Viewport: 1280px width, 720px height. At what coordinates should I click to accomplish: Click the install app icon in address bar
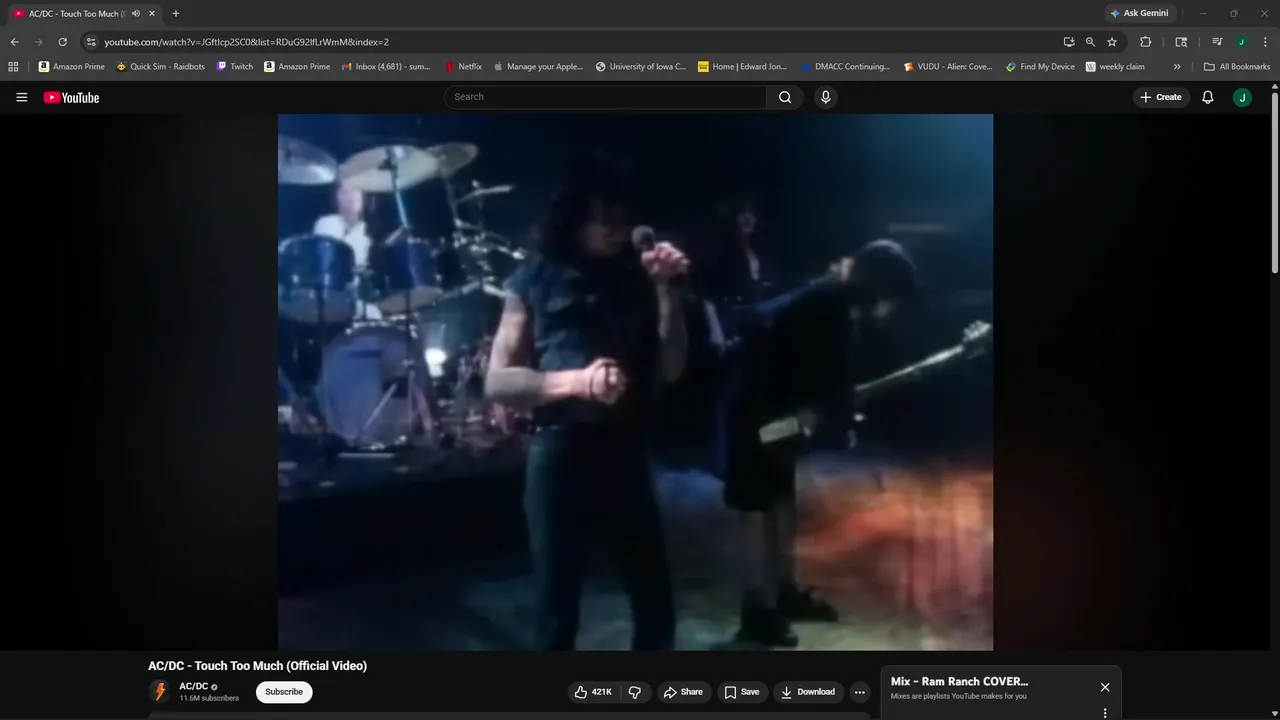(1069, 42)
